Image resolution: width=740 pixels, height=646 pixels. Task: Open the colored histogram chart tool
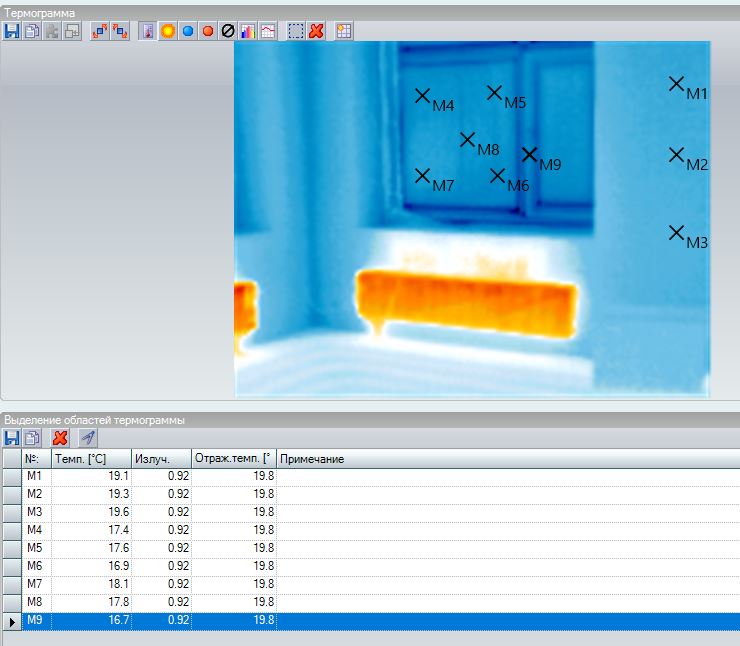coord(248,31)
